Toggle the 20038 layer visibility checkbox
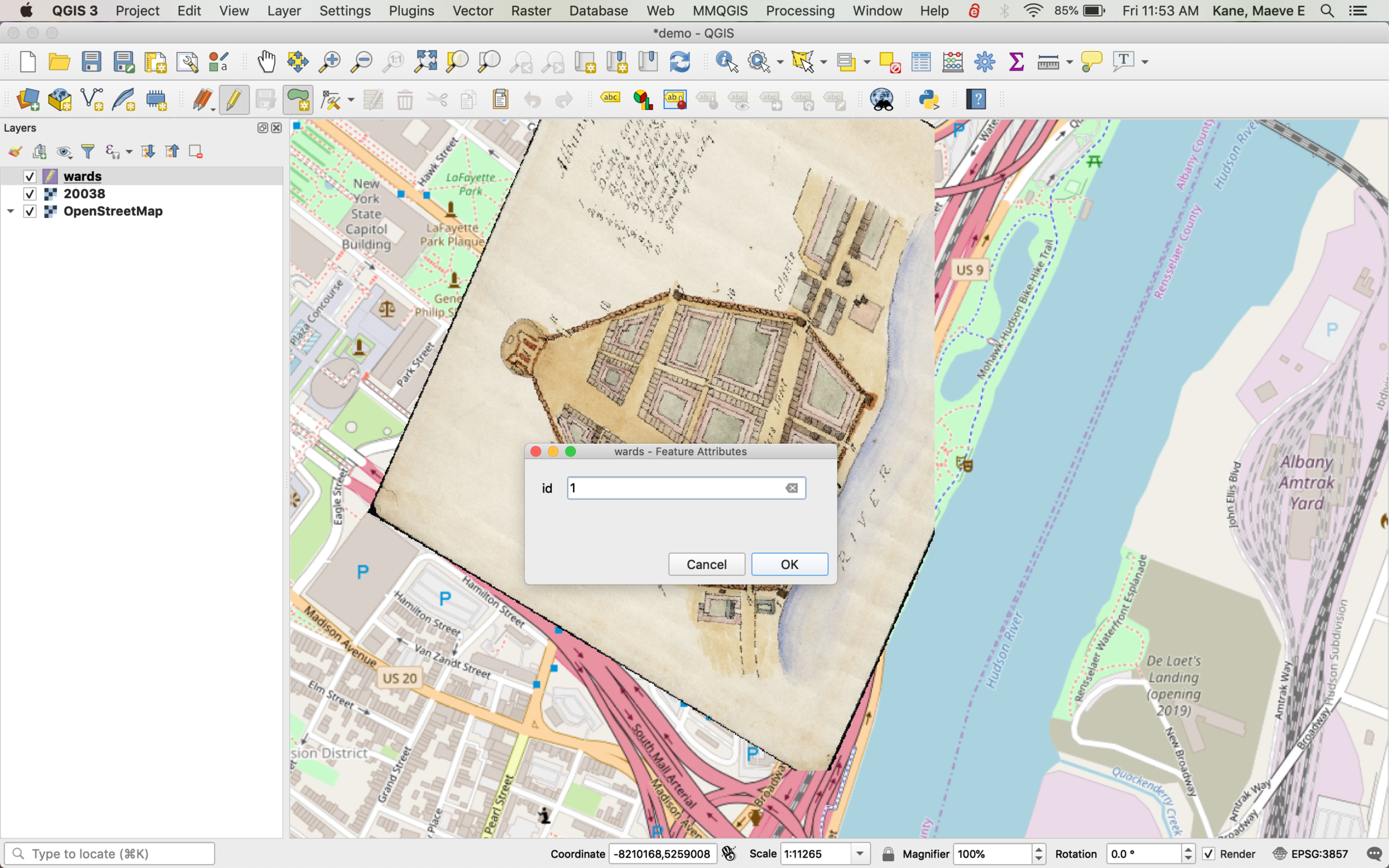Screen dimensions: 1389x868 [30, 194]
